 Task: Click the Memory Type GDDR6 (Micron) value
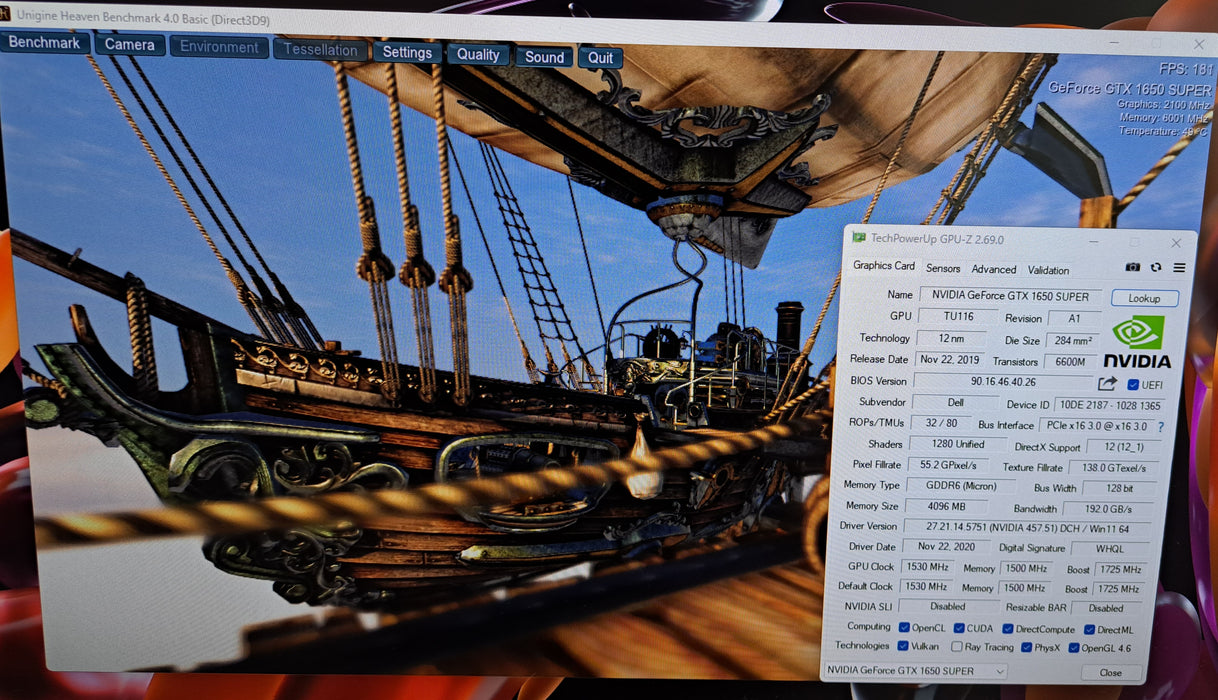tap(960, 485)
